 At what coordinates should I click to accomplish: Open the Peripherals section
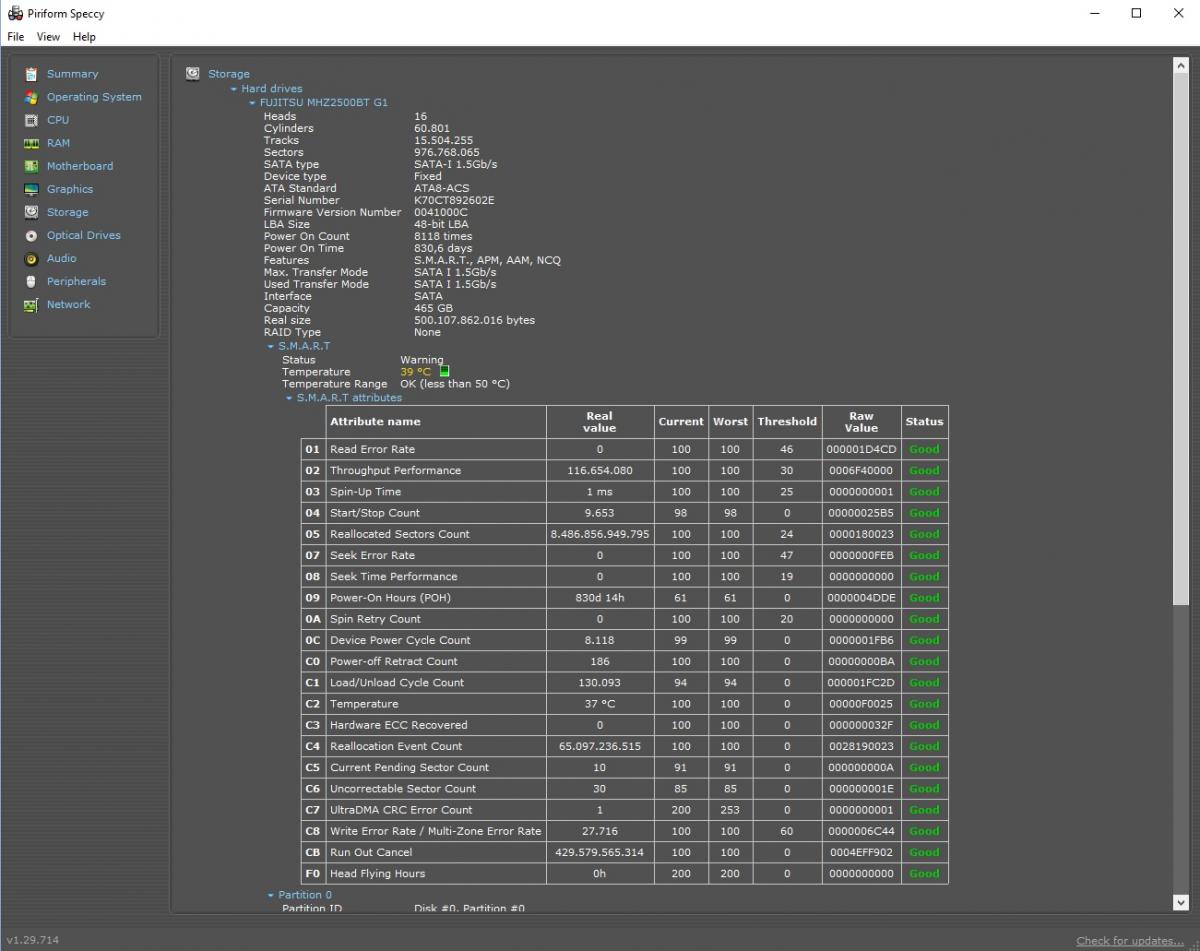[76, 281]
